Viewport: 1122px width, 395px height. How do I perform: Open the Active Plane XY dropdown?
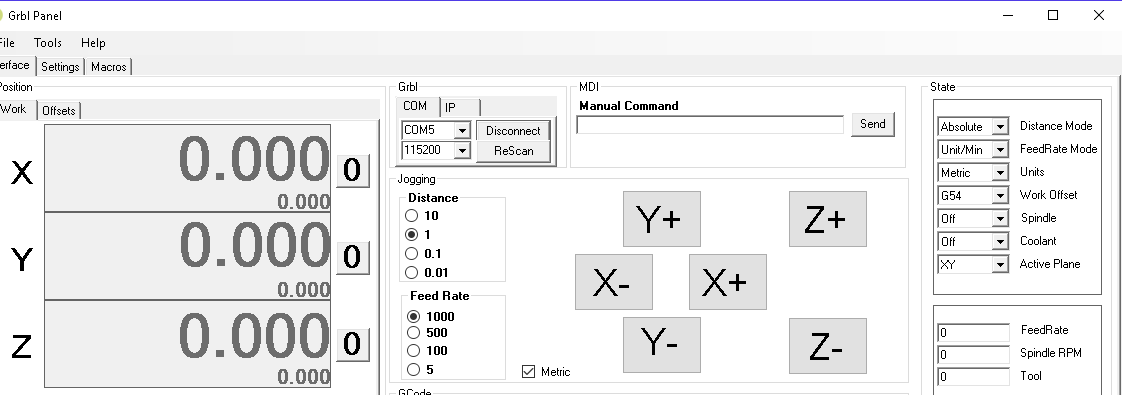(x=1000, y=264)
